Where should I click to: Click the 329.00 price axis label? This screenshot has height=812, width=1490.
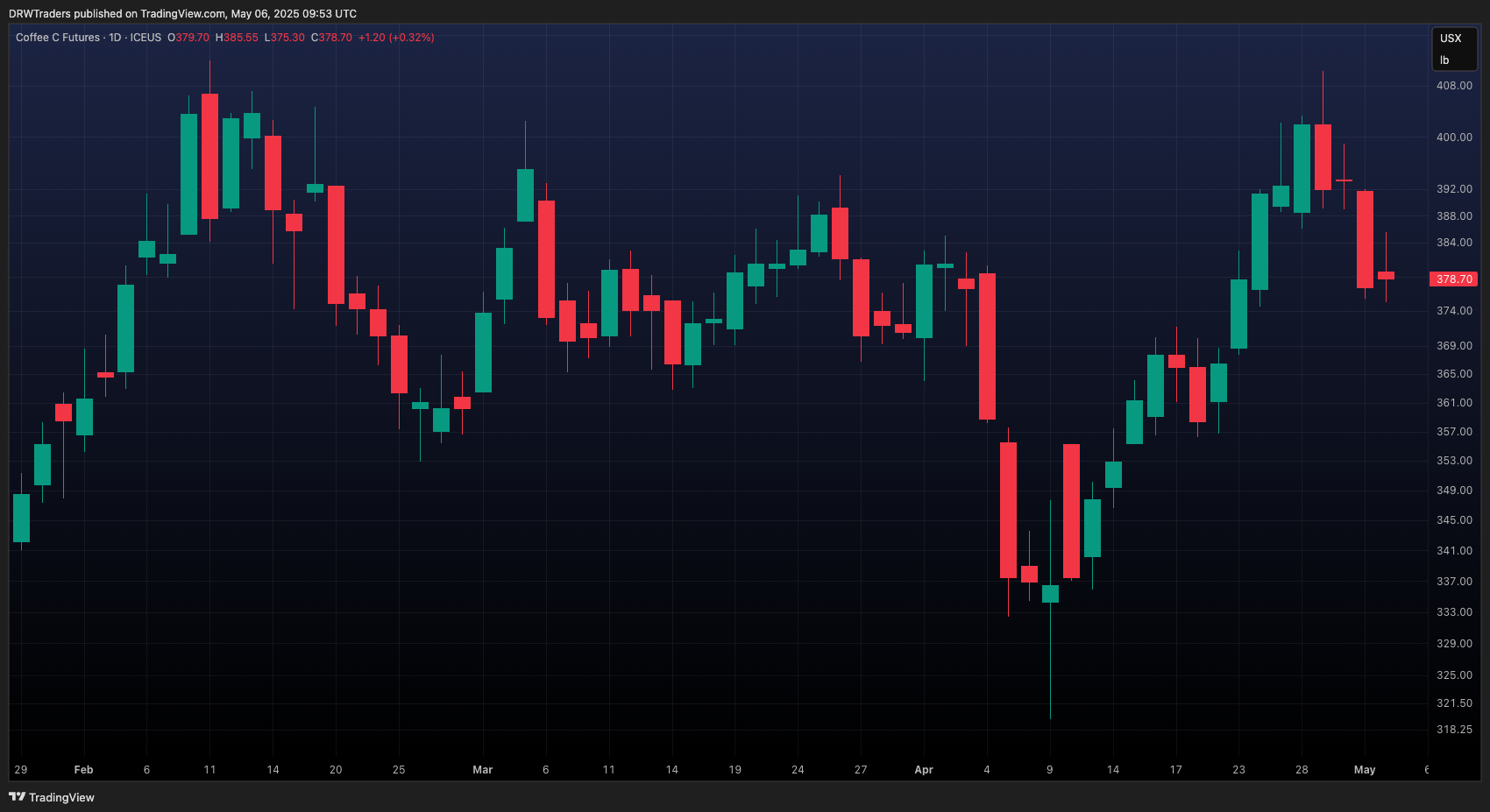tap(1454, 644)
